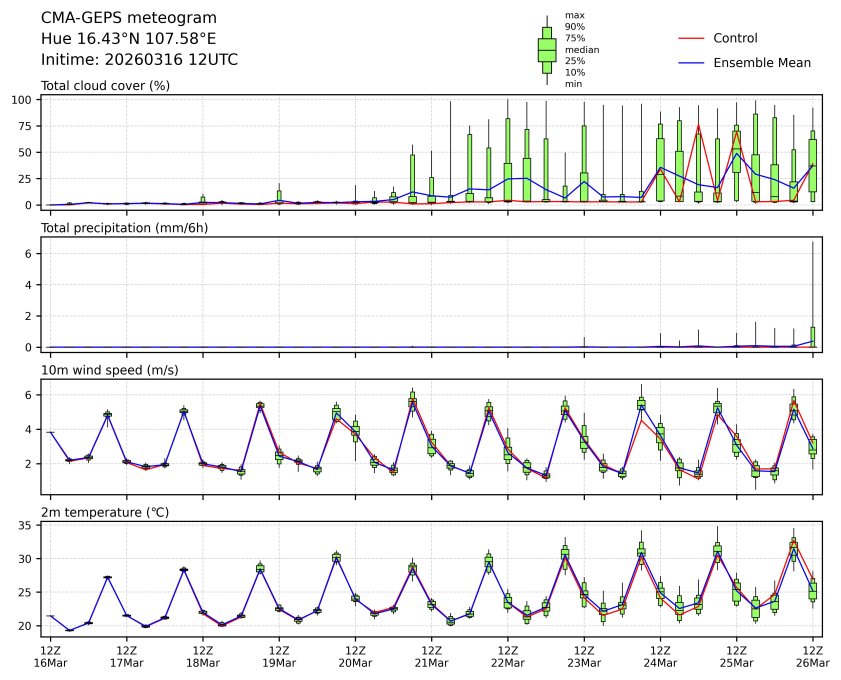The image size is (841, 680).
Task: Select the "Ensemble Mean" legend label
Action: coord(761,62)
